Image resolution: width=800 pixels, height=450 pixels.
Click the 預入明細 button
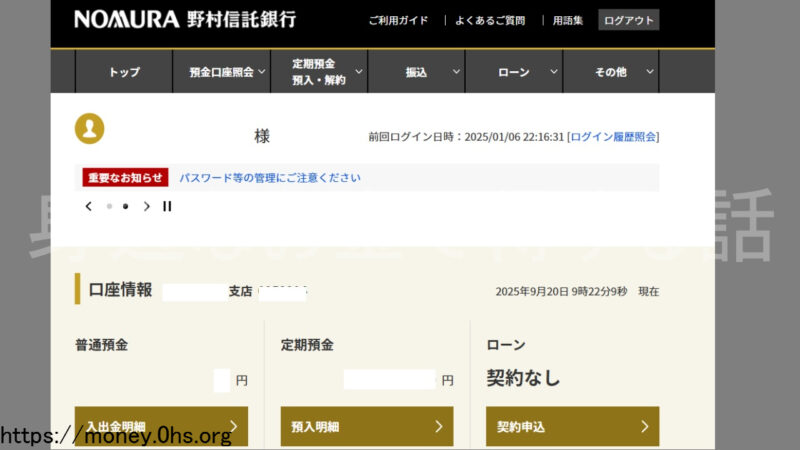367,427
